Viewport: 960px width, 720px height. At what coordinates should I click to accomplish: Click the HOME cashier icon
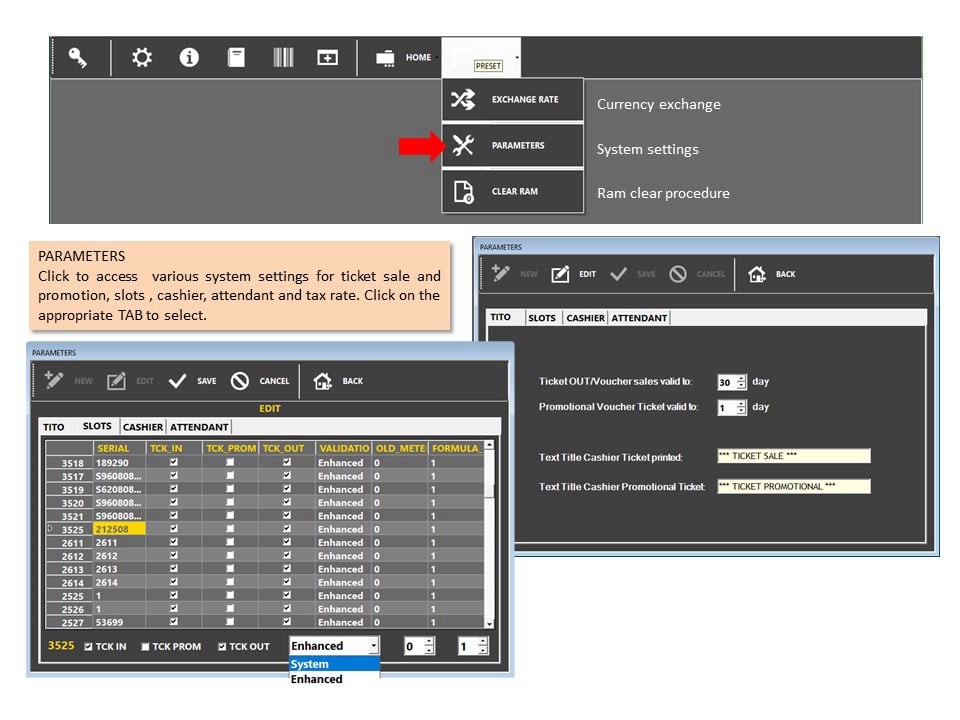tap(385, 58)
